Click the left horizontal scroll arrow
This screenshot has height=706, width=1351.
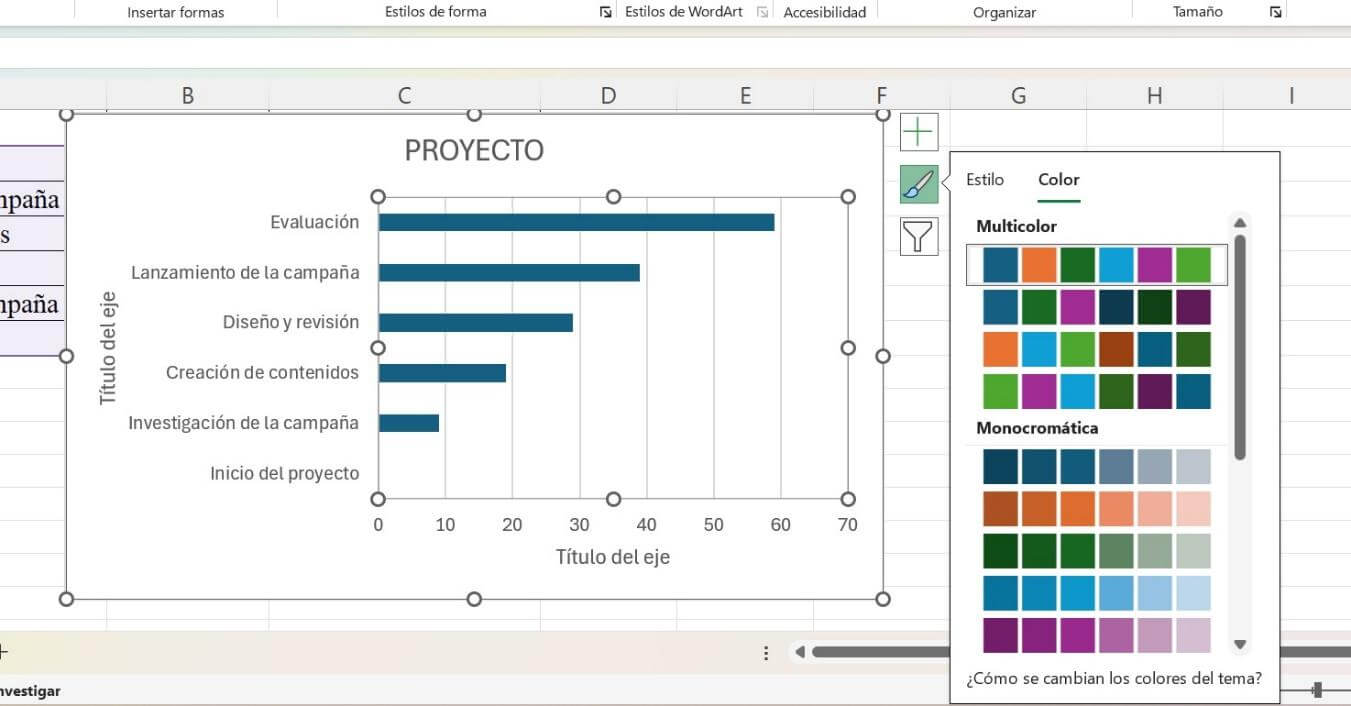coord(799,652)
